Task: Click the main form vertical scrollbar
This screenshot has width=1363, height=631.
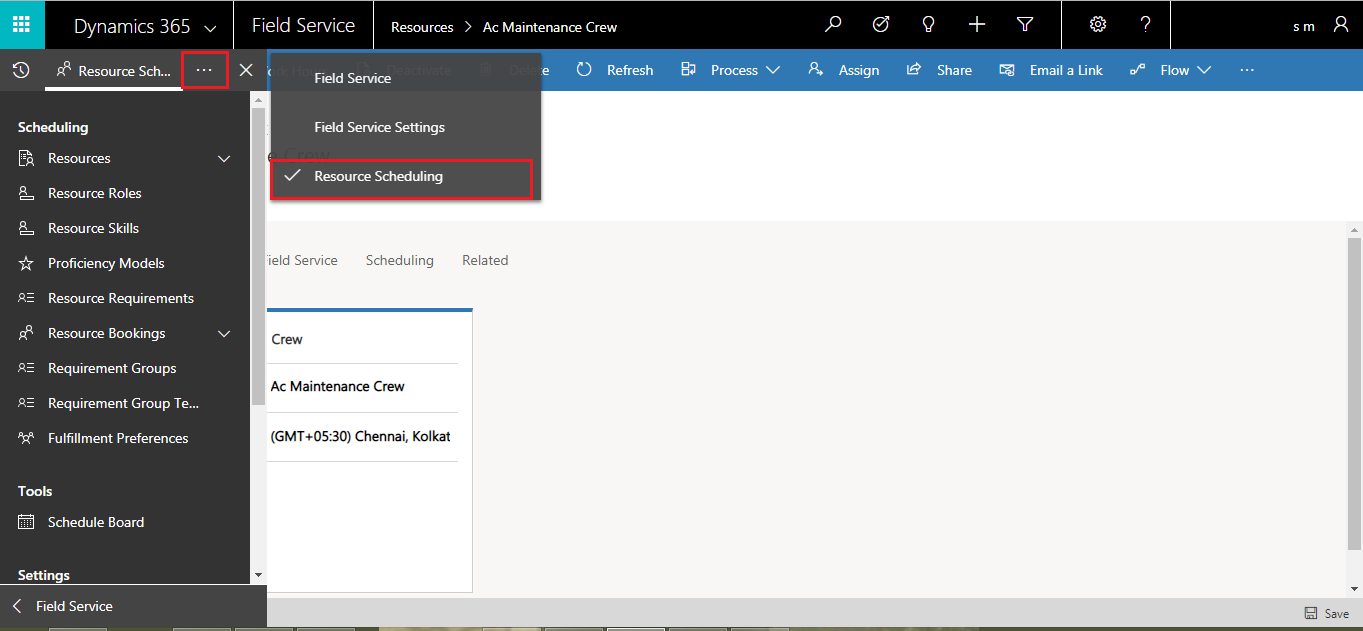Action: pyautogui.click(x=1354, y=393)
